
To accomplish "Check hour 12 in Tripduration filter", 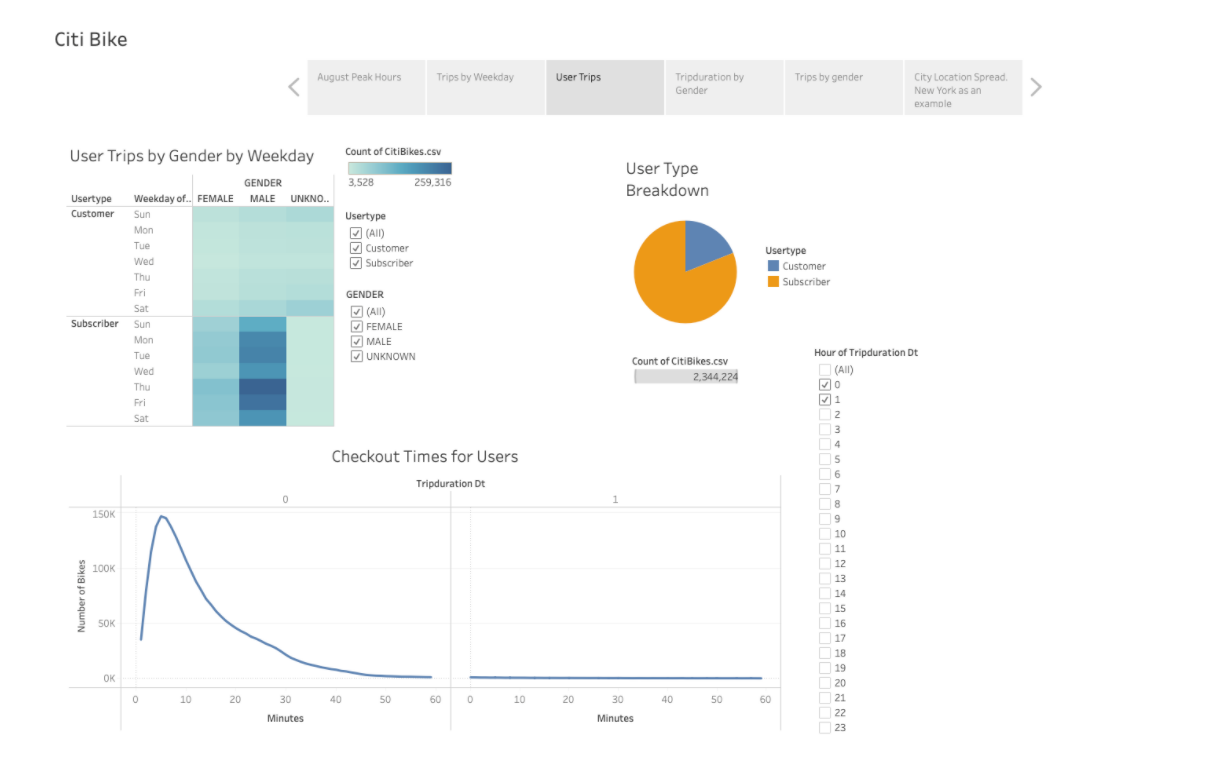I will (825, 563).
